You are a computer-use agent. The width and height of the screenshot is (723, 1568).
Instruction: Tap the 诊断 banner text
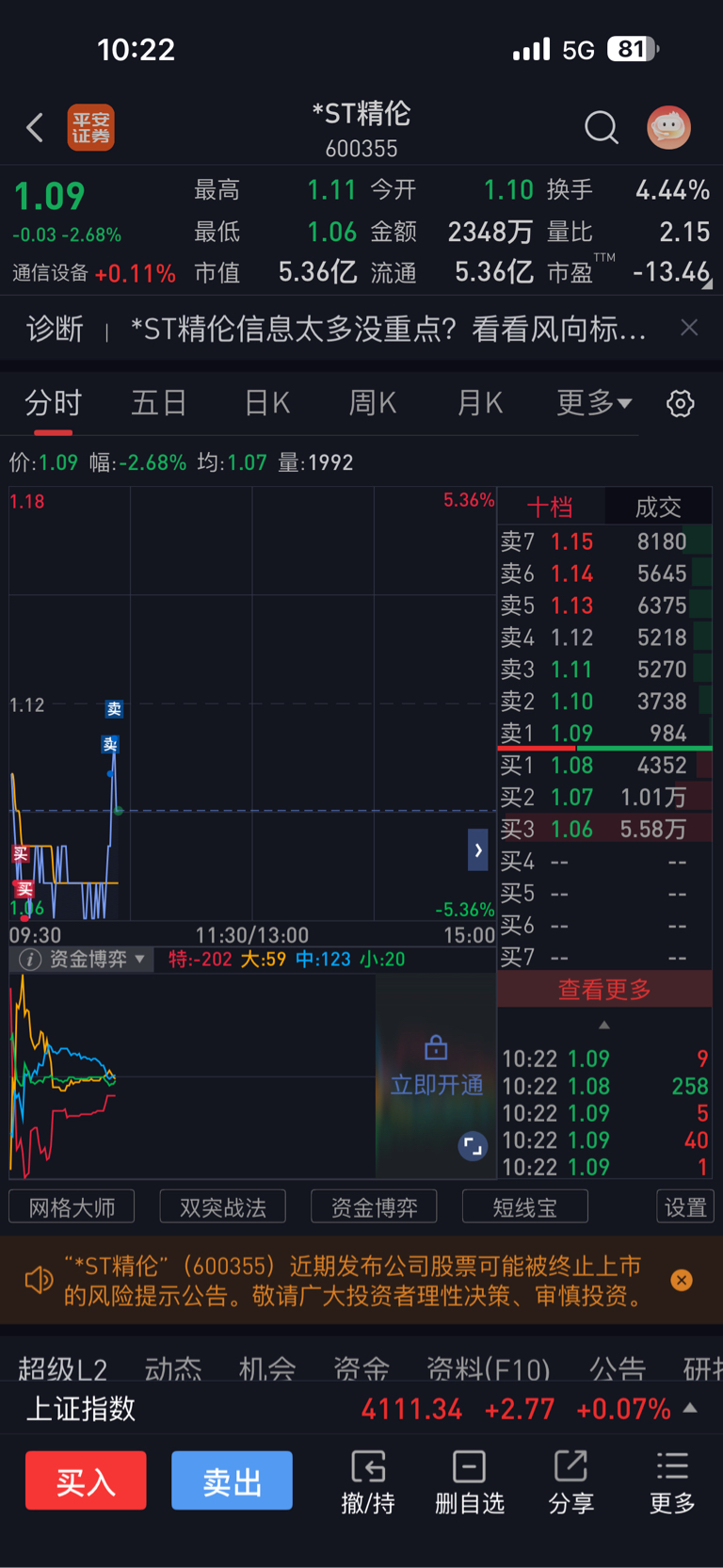[390, 329]
